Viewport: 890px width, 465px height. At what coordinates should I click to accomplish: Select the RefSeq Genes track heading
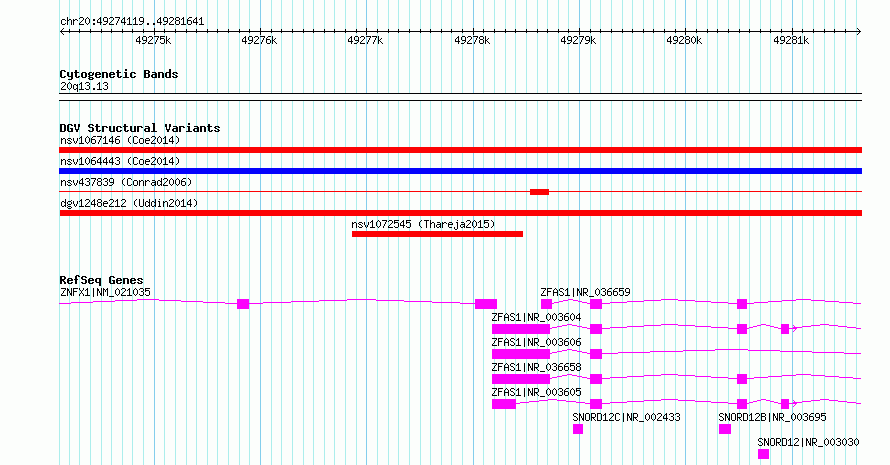[101, 280]
